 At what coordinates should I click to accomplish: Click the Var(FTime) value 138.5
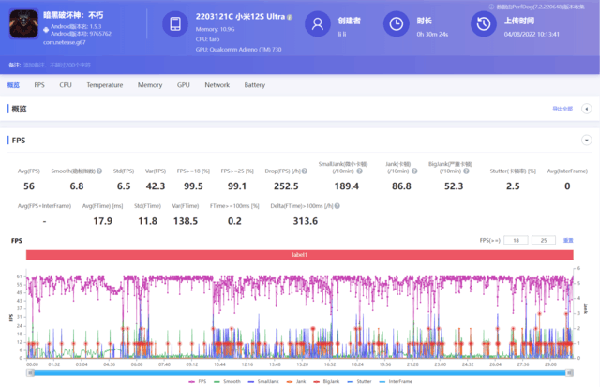pyautogui.click(x=186, y=221)
